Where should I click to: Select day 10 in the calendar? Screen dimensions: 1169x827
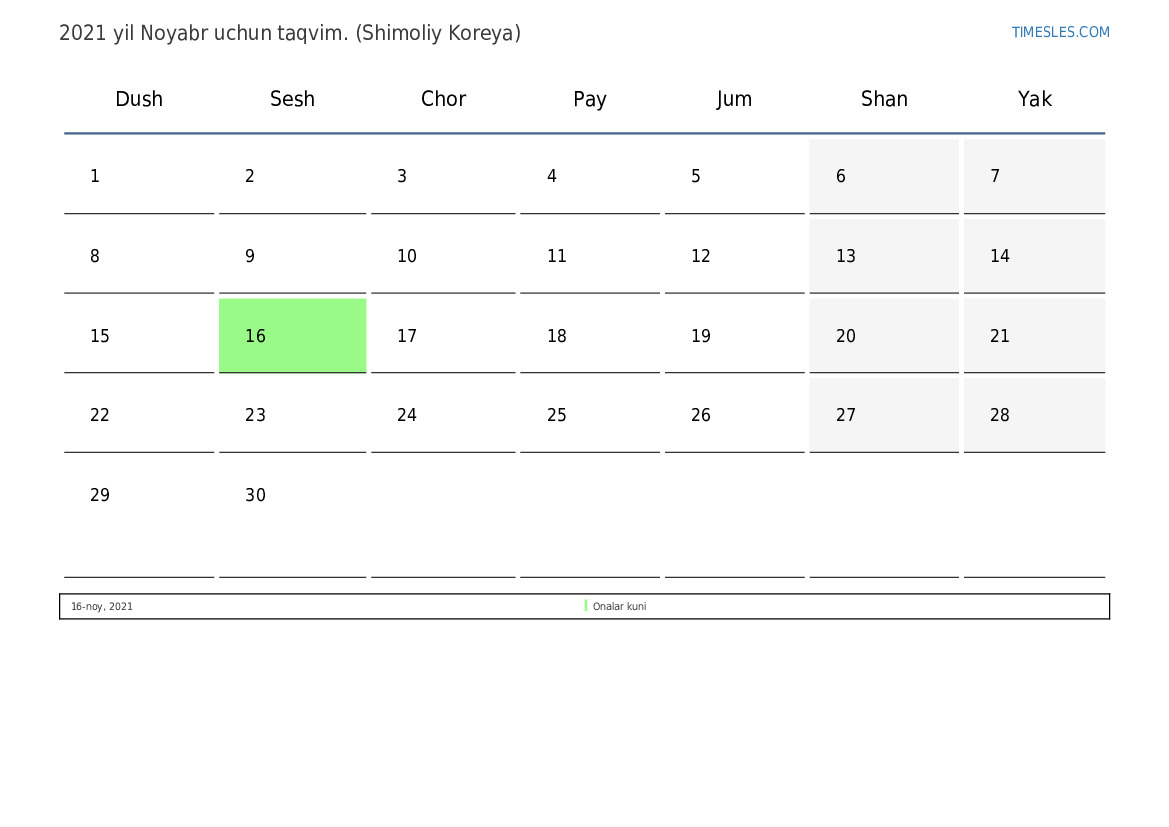[x=443, y=257]
